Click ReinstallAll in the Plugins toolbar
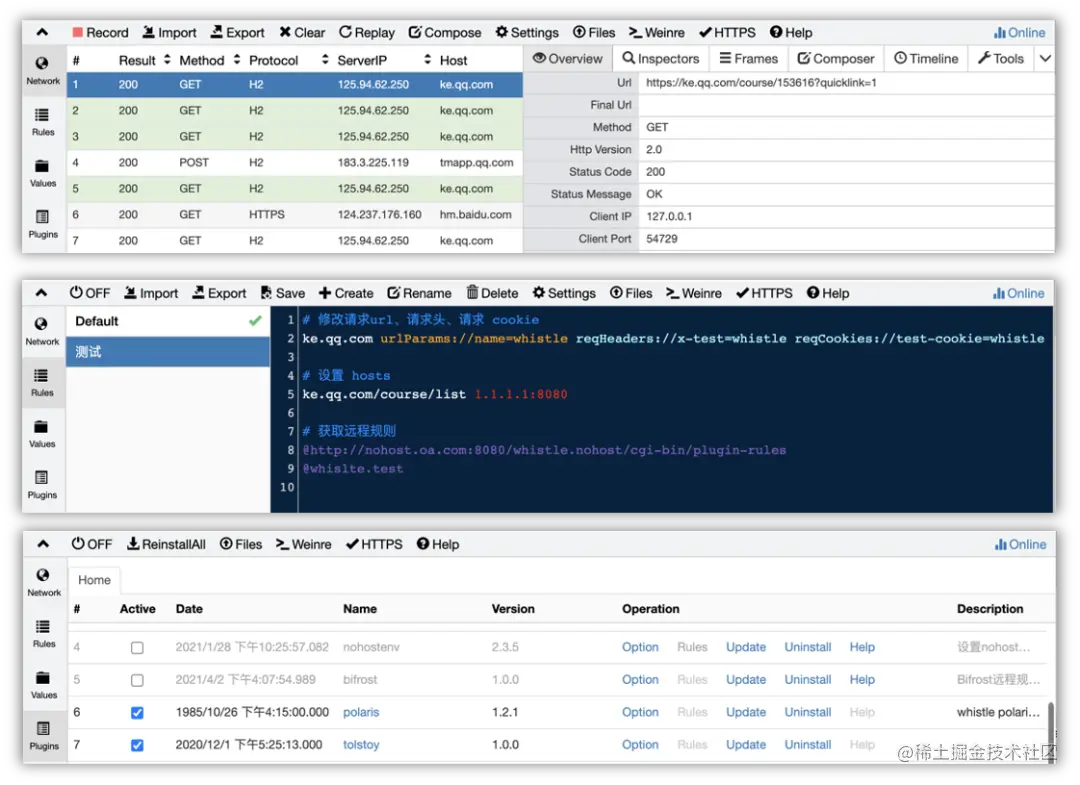1080x785 pixels. [166, 545]
